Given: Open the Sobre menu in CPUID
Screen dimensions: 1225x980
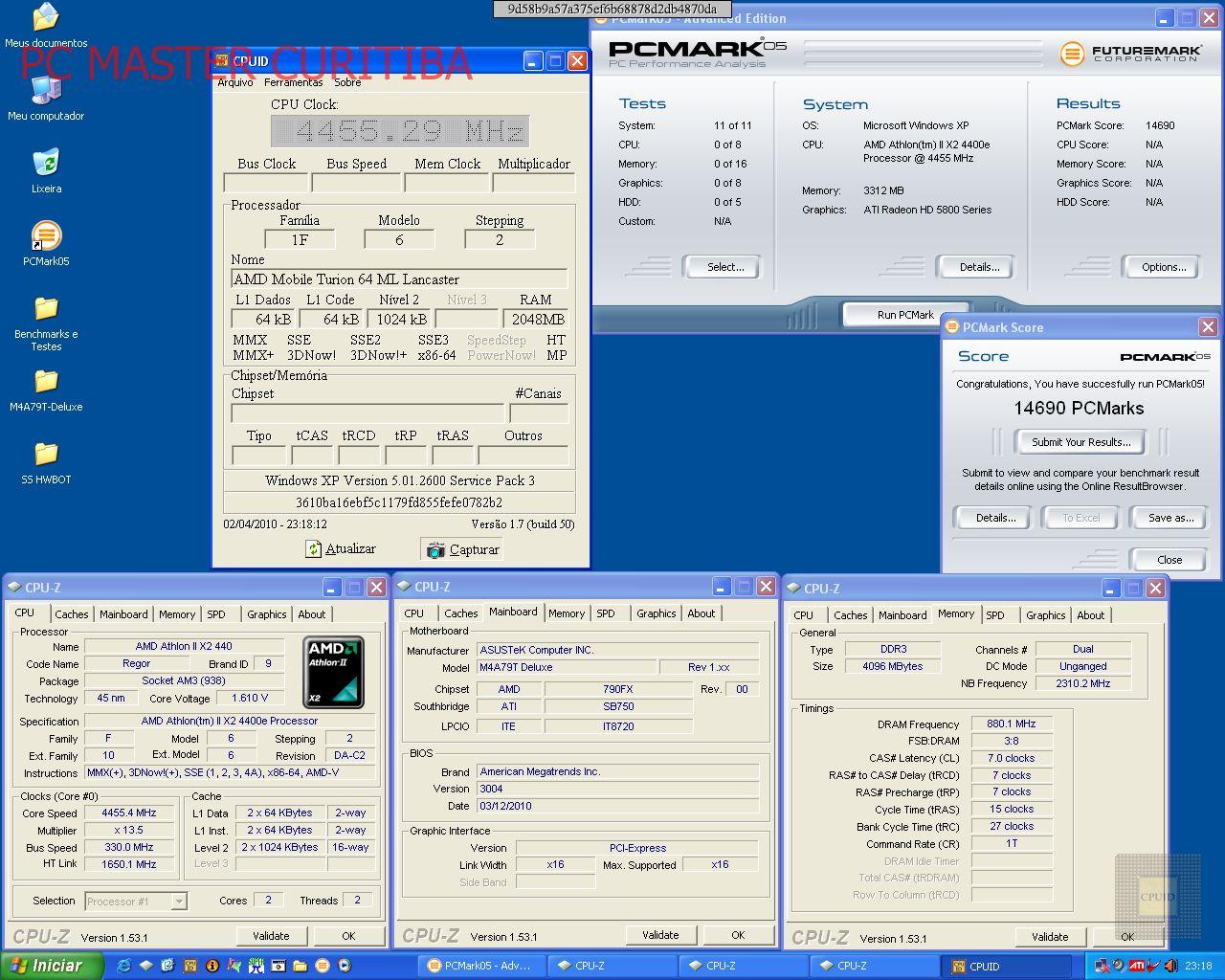Looking at the screenshot, I should 347,82.
